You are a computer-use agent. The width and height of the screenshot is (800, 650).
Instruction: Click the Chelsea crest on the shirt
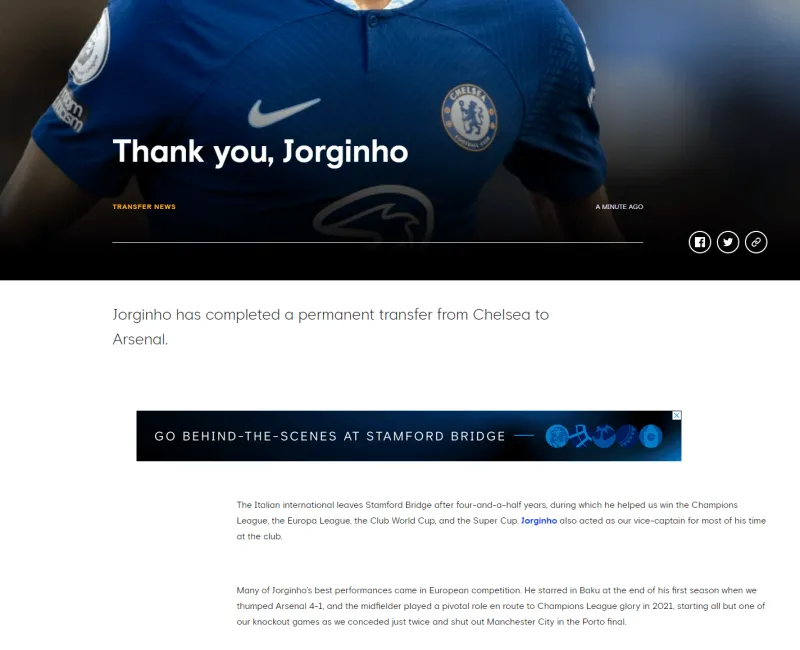click(469, 117)
